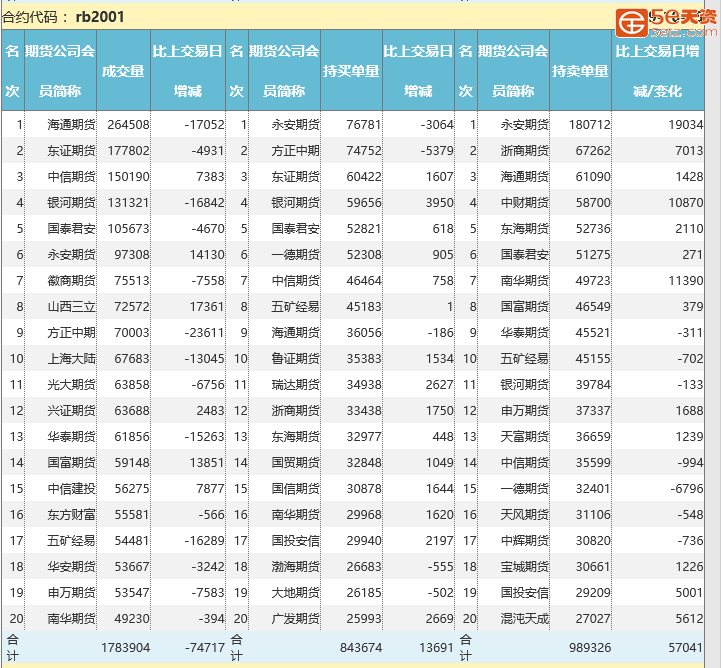The width and height of the screenshot is (723, 668).
Task: Click total volume 1783904
Action: click(125, 648)
